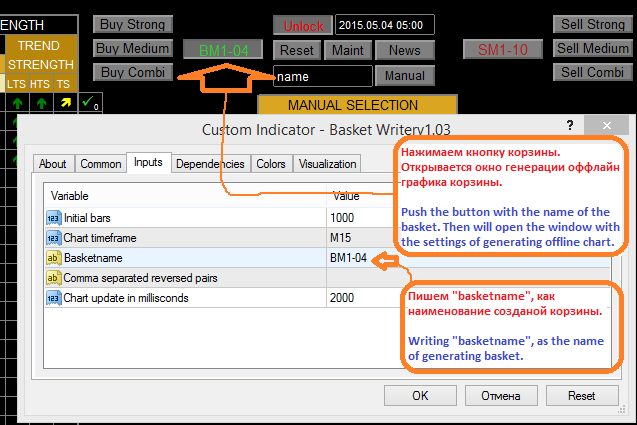Click the dialog help question mark
The image size is (637, 425).
point(570,125)
